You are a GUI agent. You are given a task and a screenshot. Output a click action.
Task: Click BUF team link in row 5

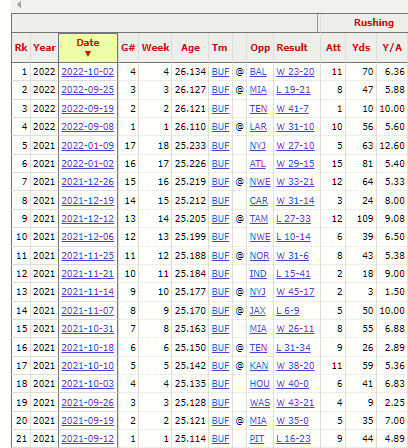point(220,146)
